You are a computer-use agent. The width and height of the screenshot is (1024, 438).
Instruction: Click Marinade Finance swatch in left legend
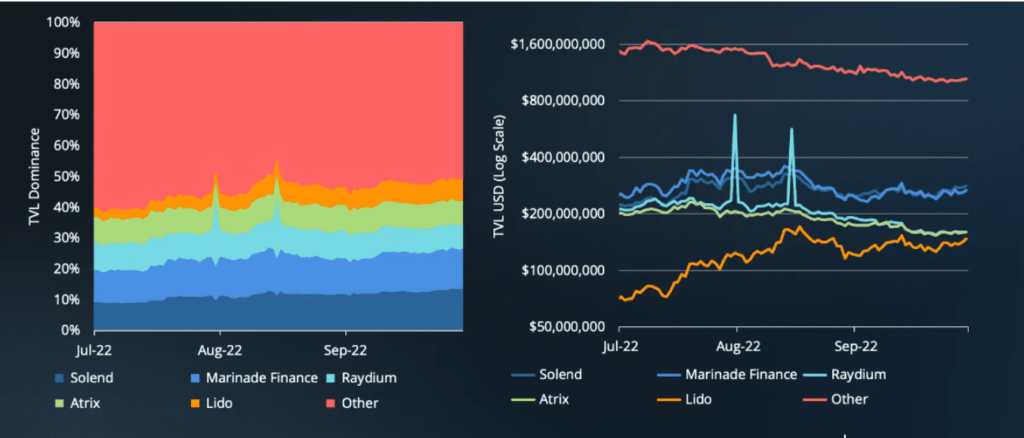(x=195, y=378)
